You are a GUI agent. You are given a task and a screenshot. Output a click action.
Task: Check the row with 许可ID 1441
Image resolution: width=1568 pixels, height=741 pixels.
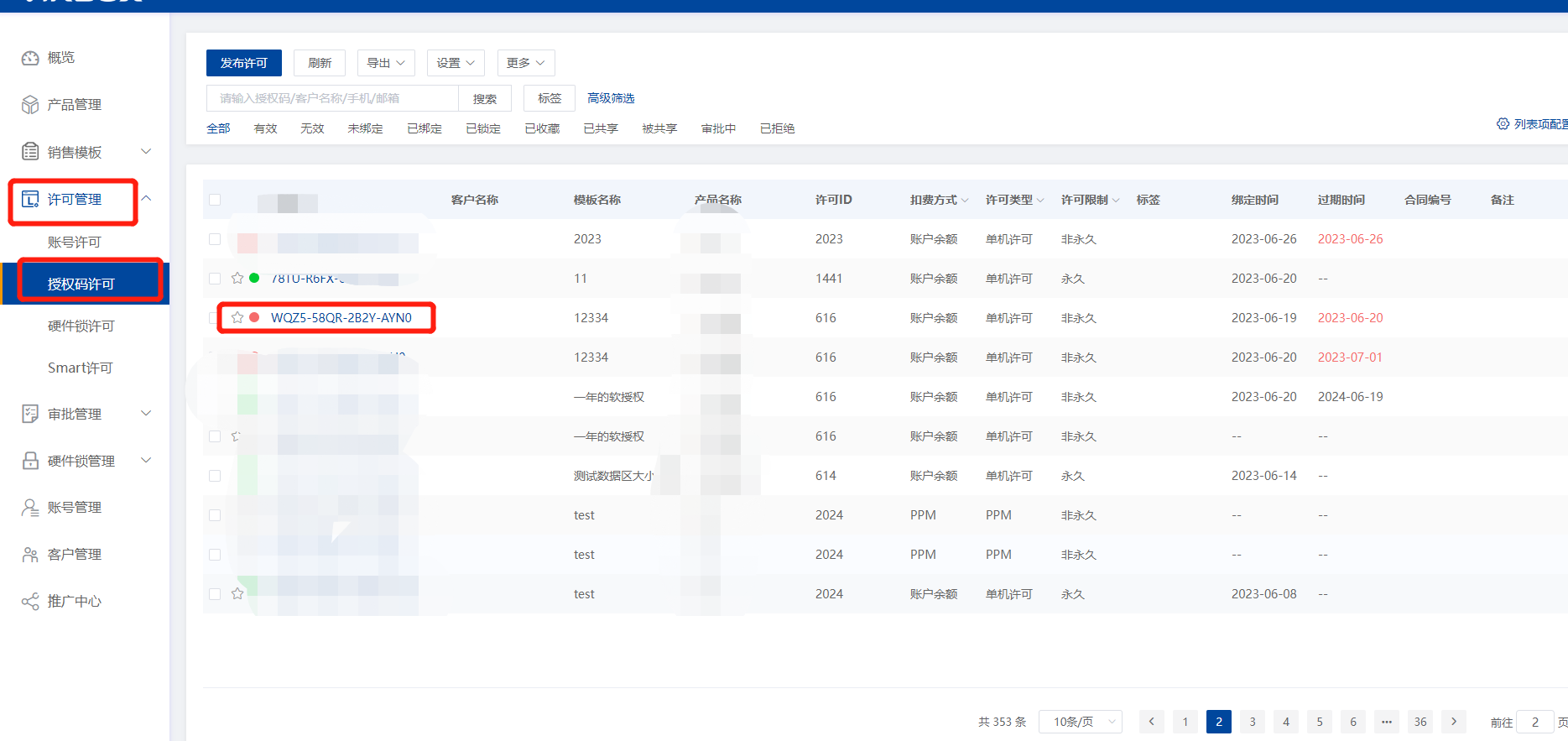pyautogui.click(x=215, y=279)
